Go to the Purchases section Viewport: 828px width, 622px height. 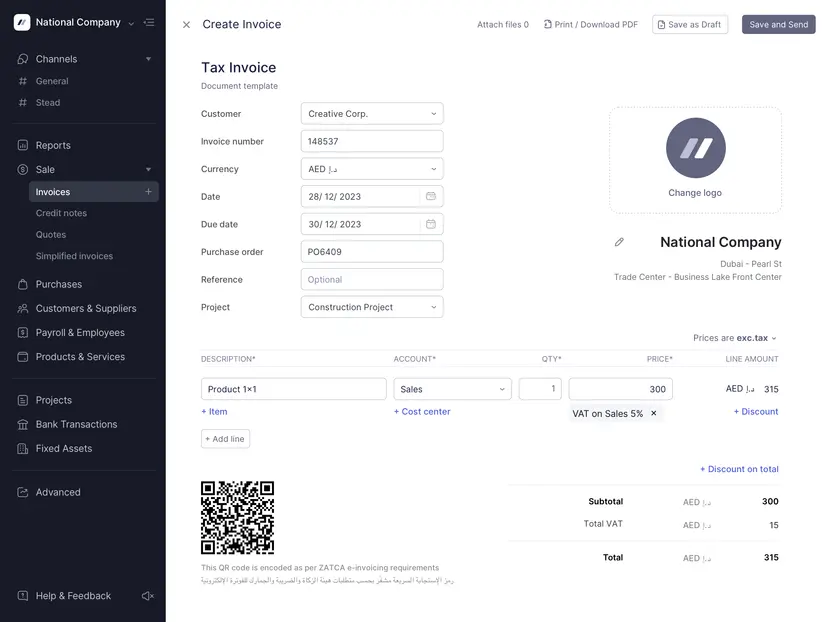(x=59, y=284)
